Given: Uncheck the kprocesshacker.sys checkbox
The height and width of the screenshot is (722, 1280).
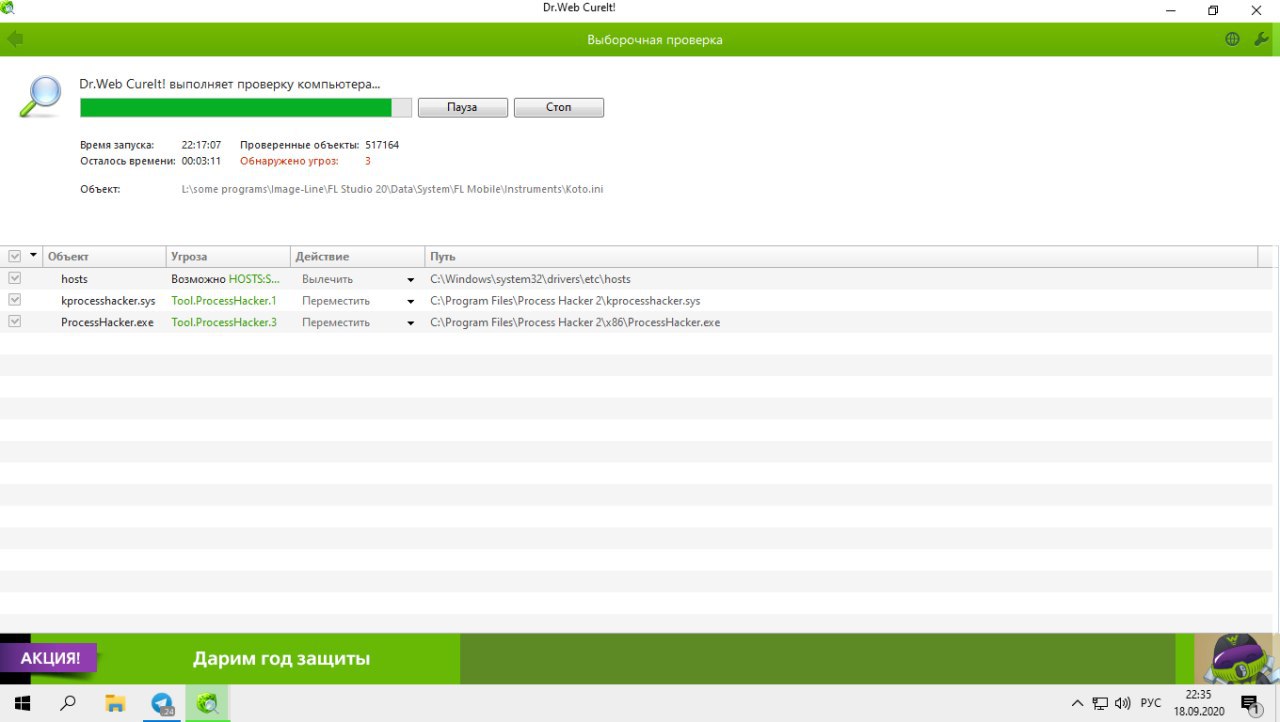Looking at the screenshot, I should tap(14, 300).
